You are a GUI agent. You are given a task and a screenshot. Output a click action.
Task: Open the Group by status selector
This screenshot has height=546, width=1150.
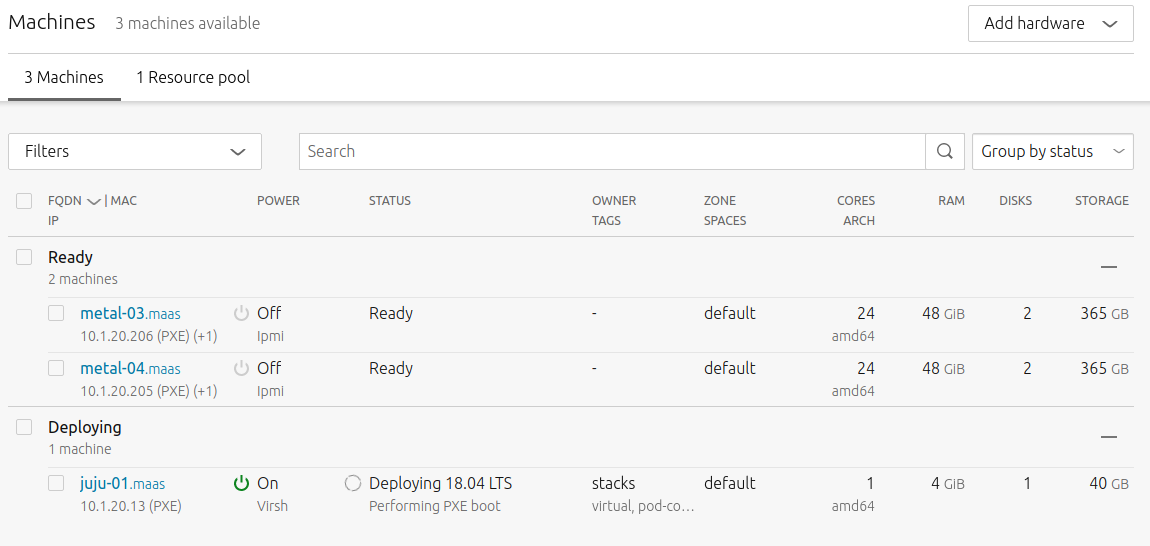coord(1052,152)
